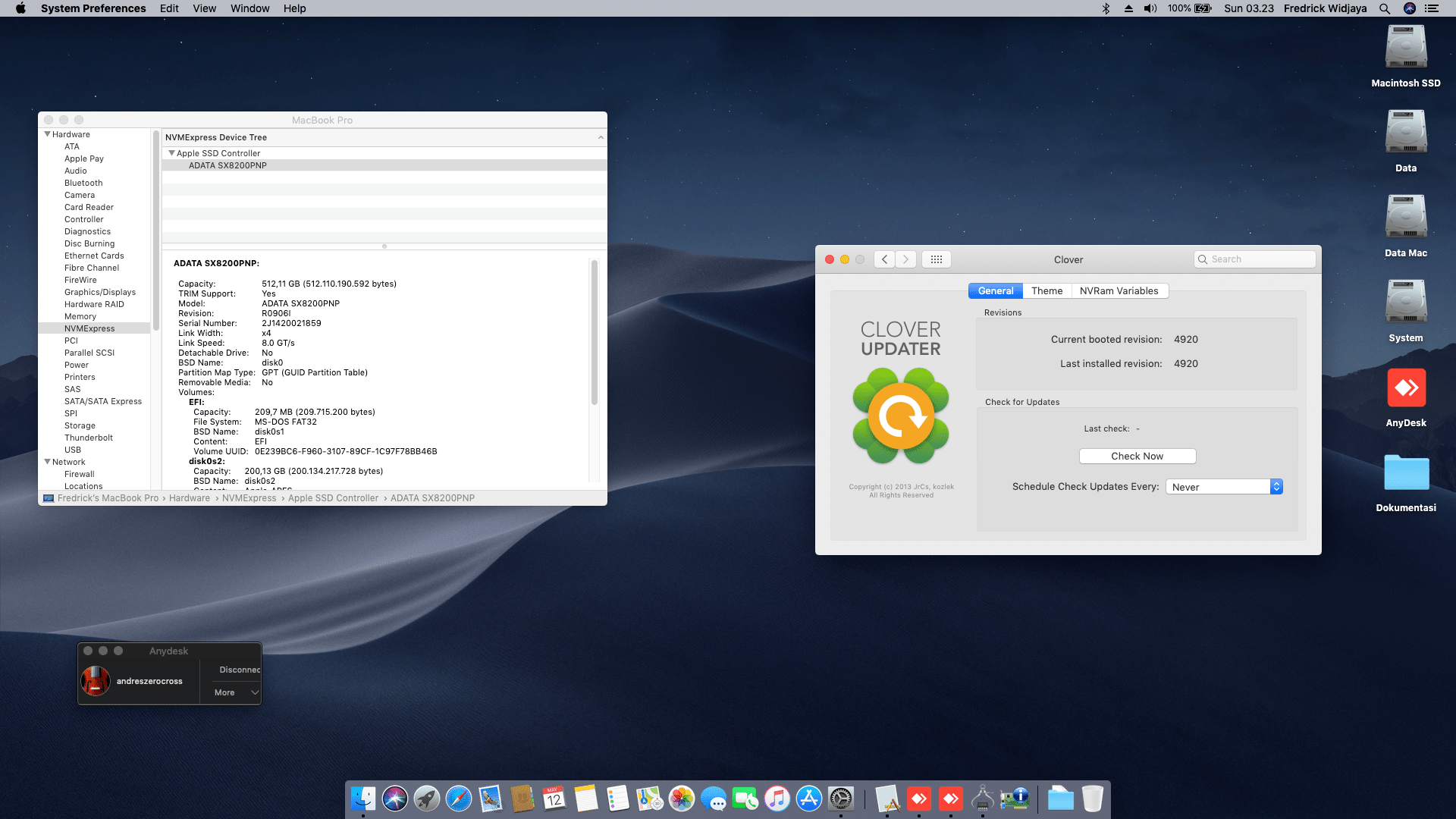Open the AnyDesk desktop icon

click(1406, 389)
